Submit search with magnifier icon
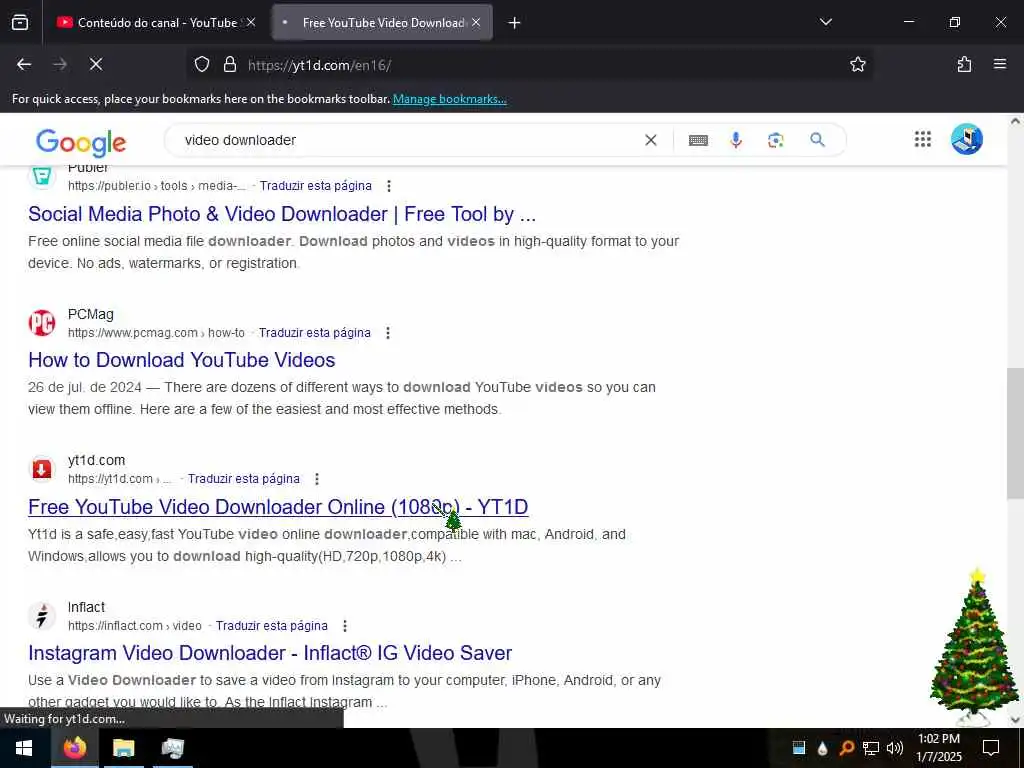Viewport: 1024px width, 768px height. click(x=817, y=140)
